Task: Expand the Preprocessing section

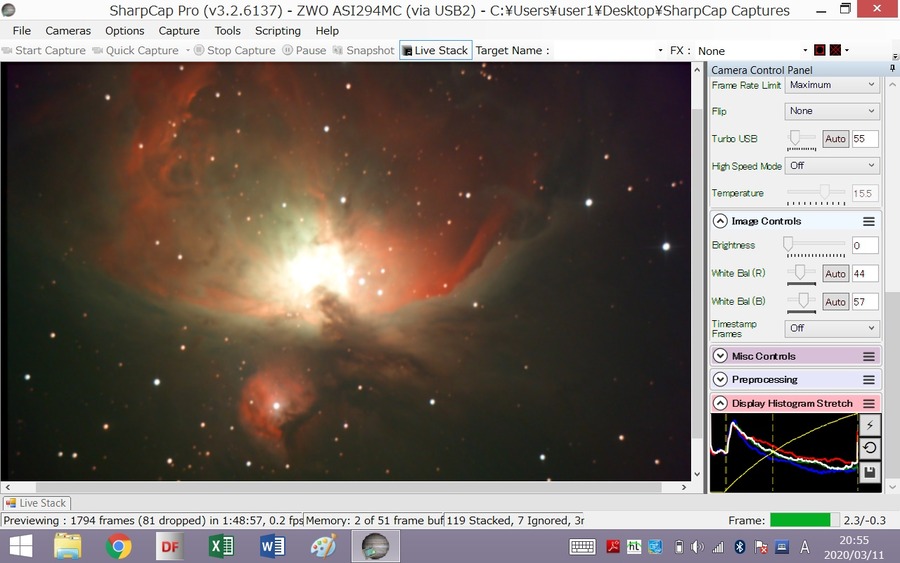Action: pos(720,380)
